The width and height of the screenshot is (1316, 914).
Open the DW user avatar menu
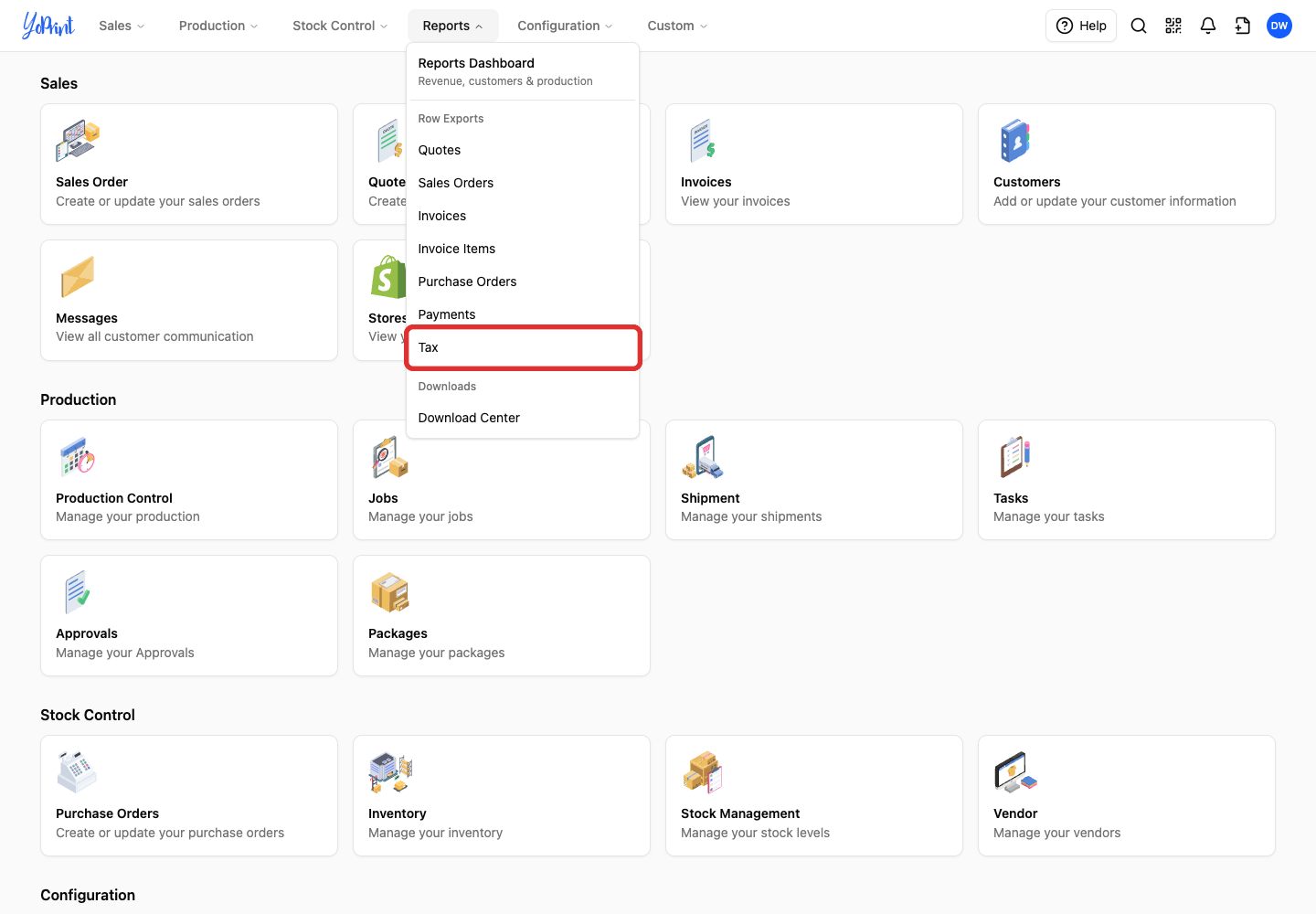[x=1279, y=26]
